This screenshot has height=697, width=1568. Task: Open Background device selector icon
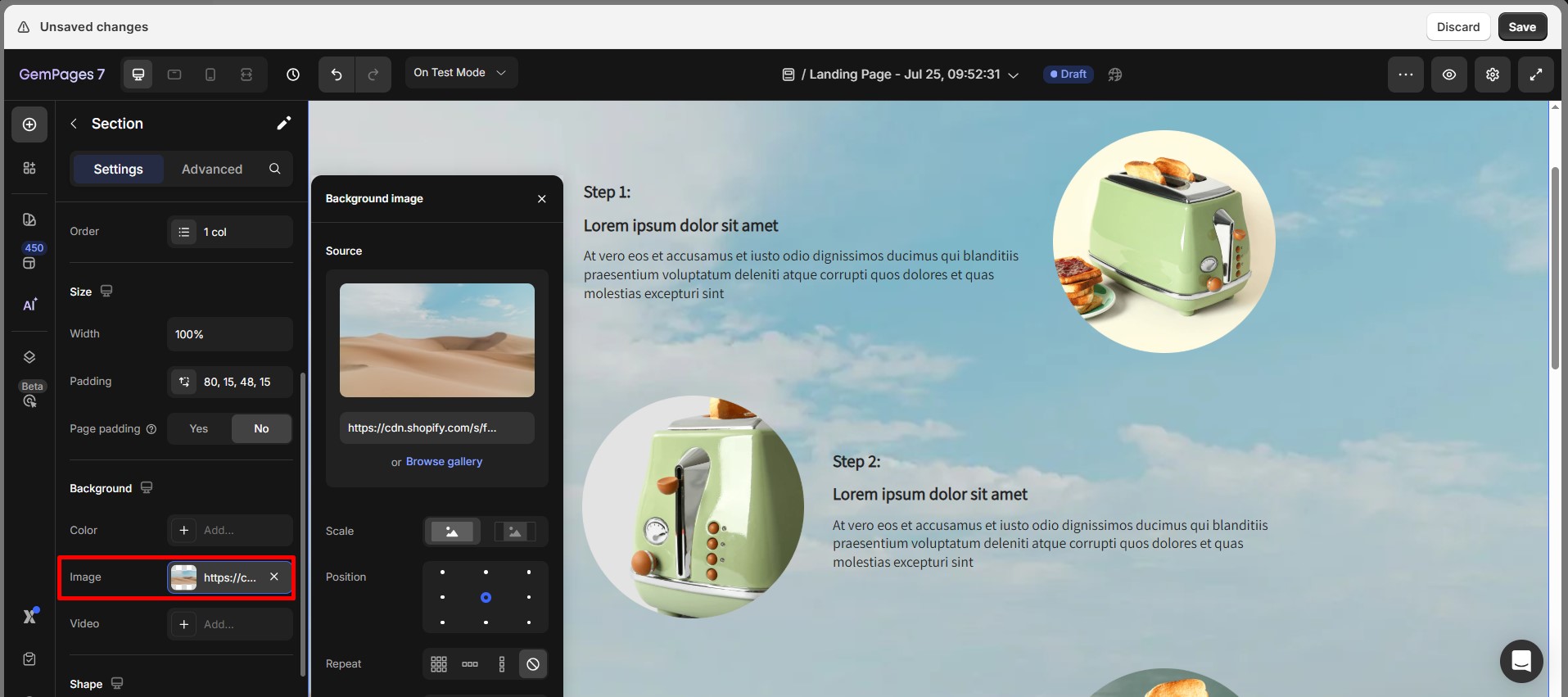(x=147, y=487)
